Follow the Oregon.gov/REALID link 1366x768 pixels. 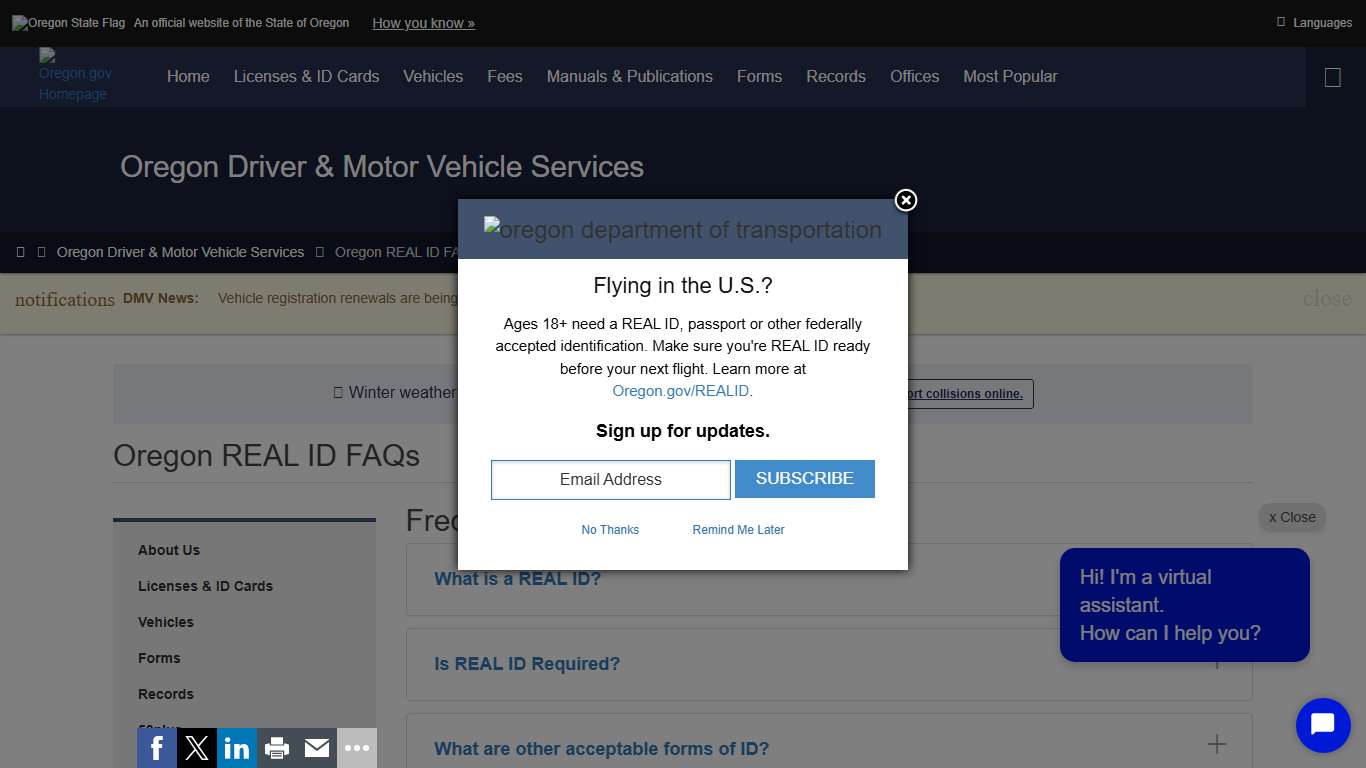click(680, 391)
